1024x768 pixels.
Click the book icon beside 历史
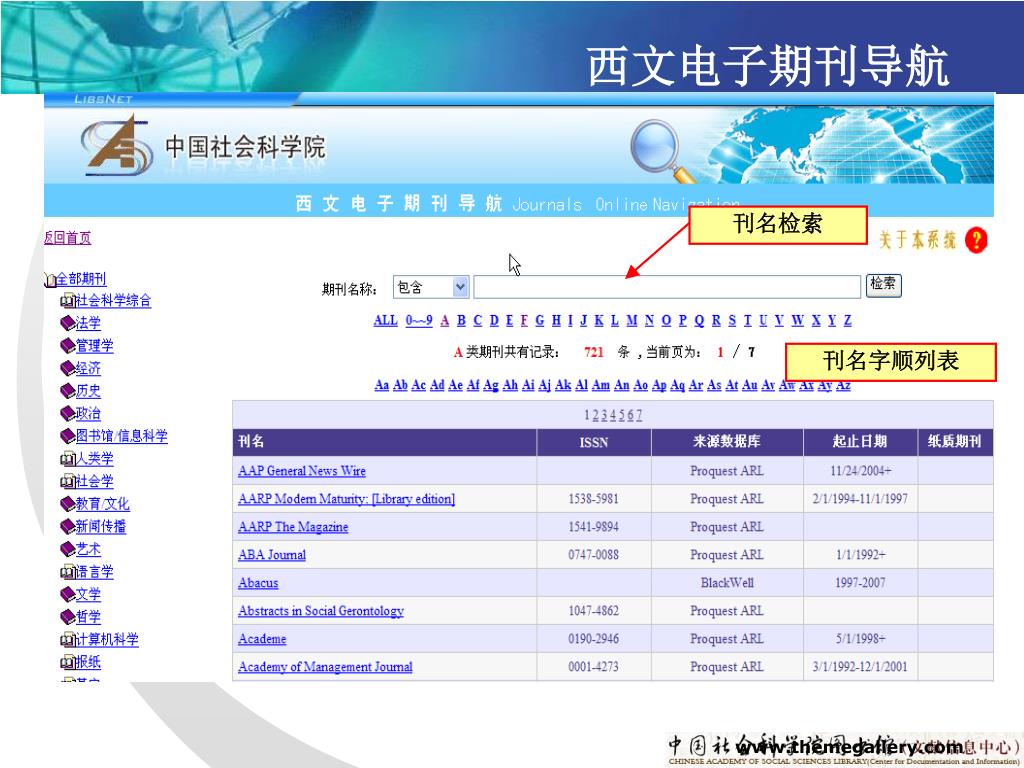click(x=67, y=391)
